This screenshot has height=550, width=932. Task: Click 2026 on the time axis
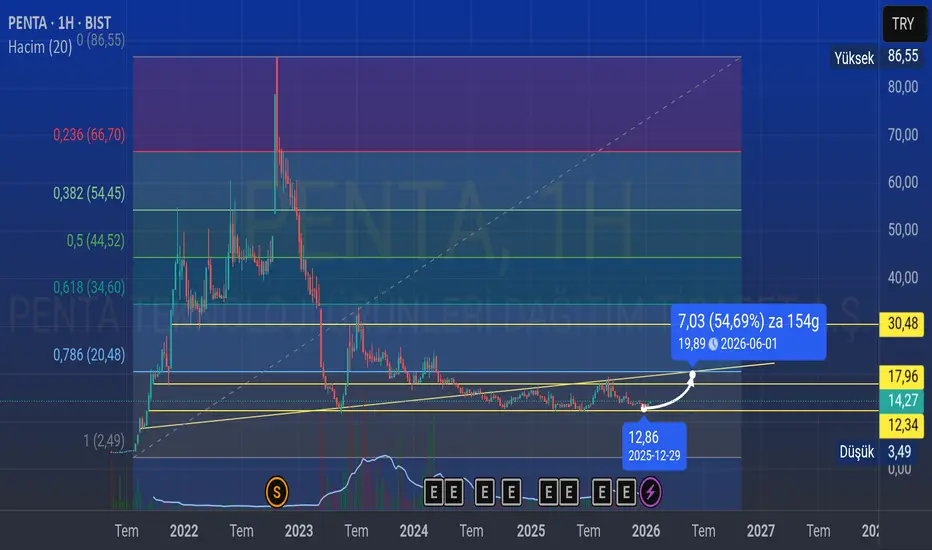click(646, 531)
